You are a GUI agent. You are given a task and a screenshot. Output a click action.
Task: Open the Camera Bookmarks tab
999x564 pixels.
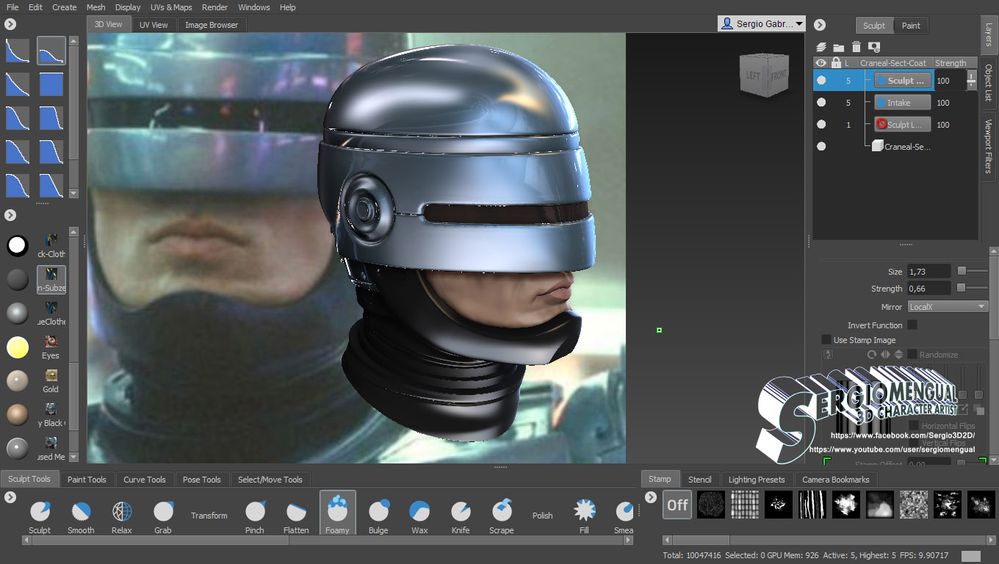[835, 479]
